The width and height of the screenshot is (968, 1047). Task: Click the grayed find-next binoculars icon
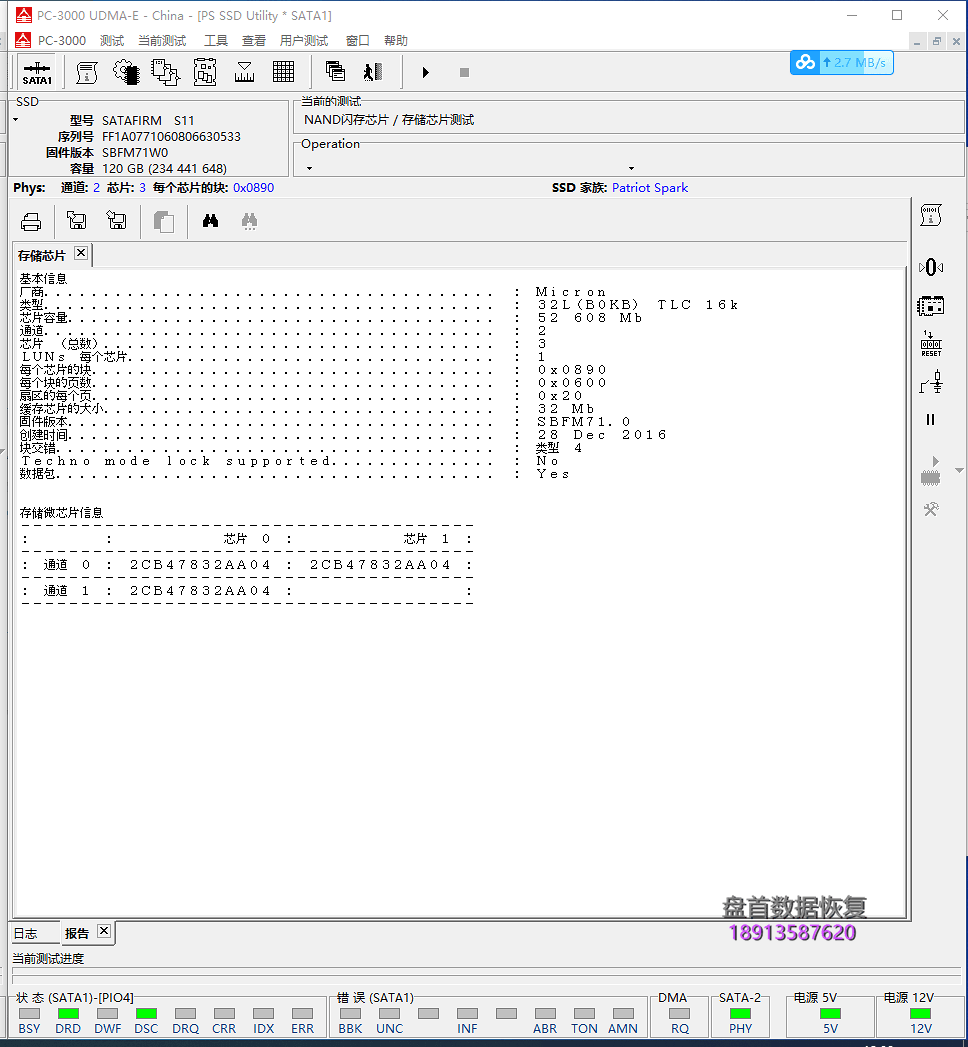click(250, 221)
